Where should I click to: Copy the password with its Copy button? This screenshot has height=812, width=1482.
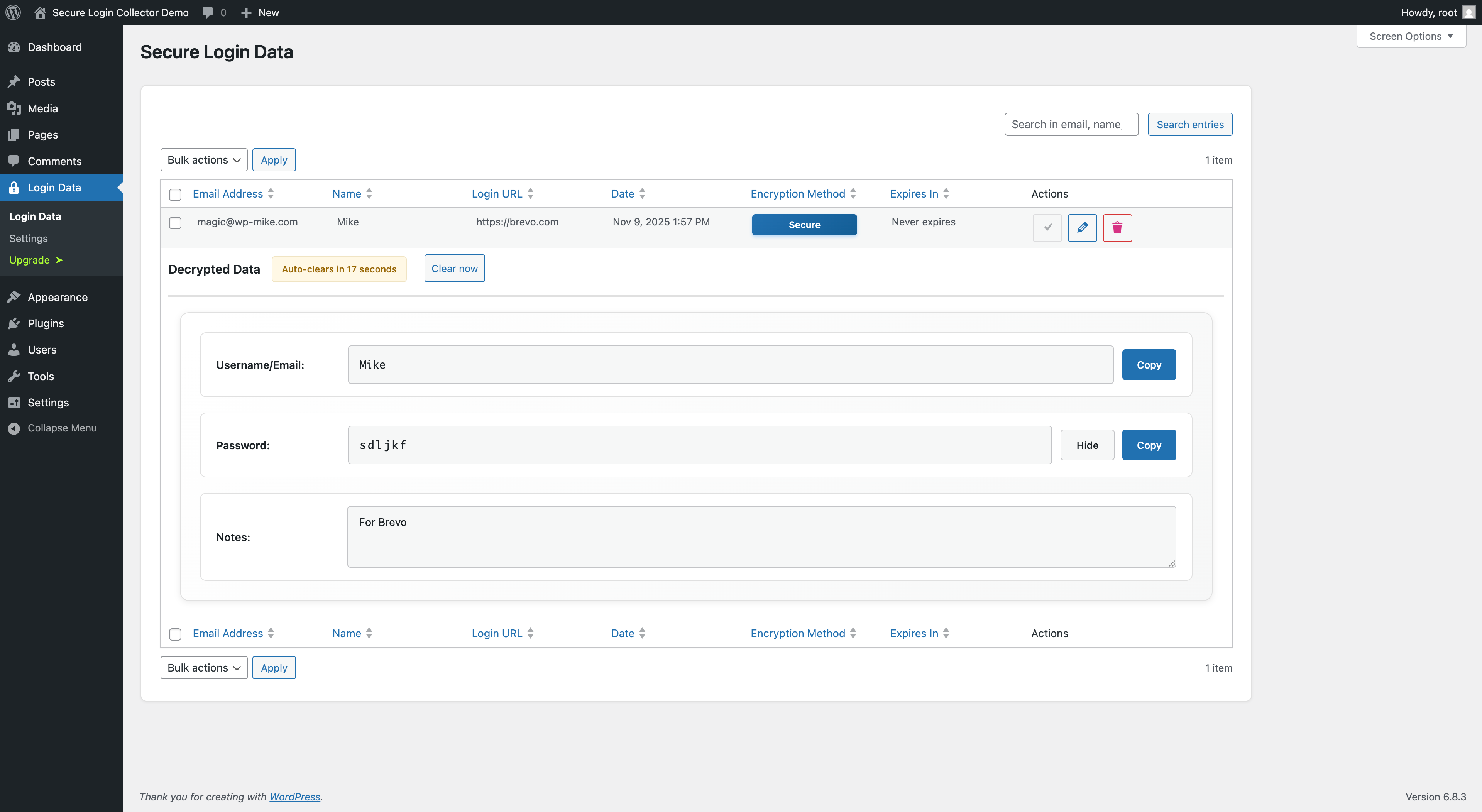1148,445
